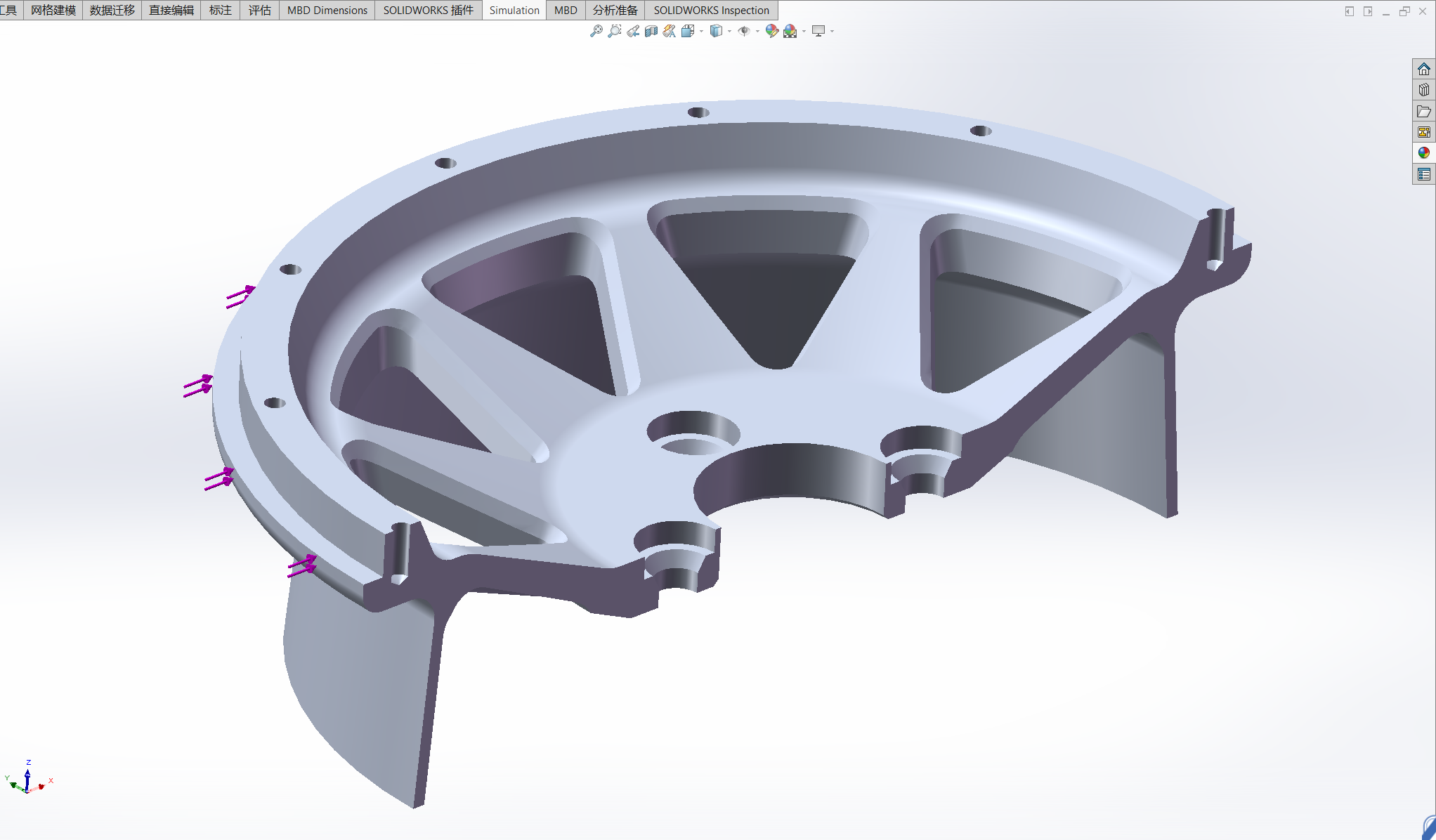Open the Apply Scene icon

(x=790, y=31)
